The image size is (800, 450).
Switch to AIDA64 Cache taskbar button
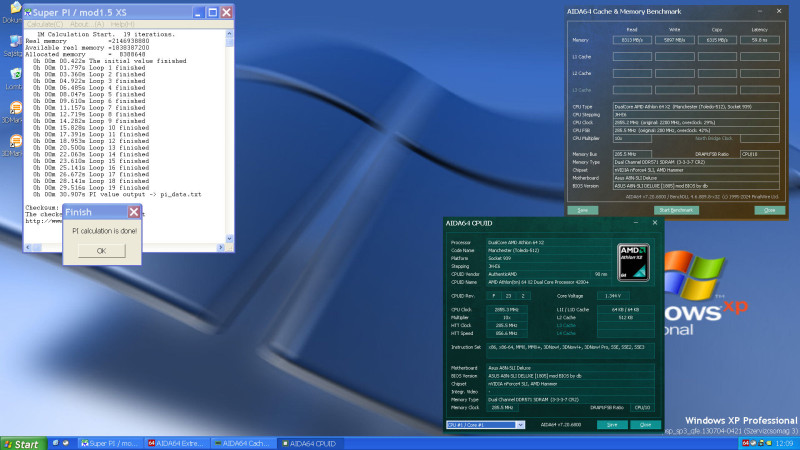pyautogui.click(x=242, y=444)
